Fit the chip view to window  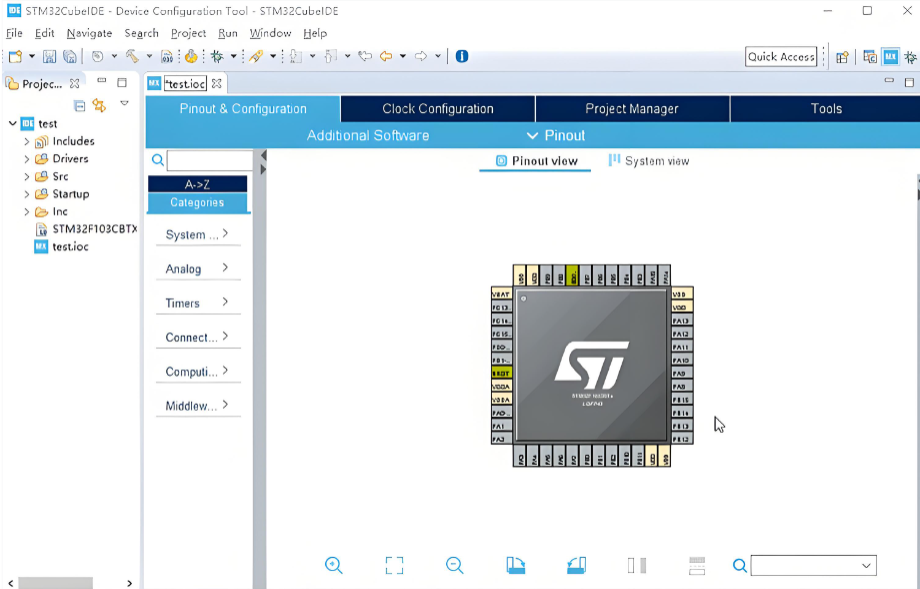tap(394, 565)
